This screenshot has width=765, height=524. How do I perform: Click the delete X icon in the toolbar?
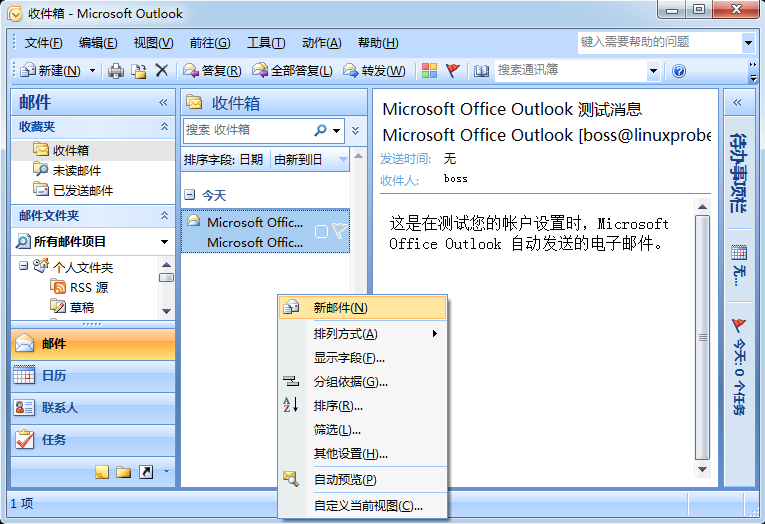coord(161,71)
